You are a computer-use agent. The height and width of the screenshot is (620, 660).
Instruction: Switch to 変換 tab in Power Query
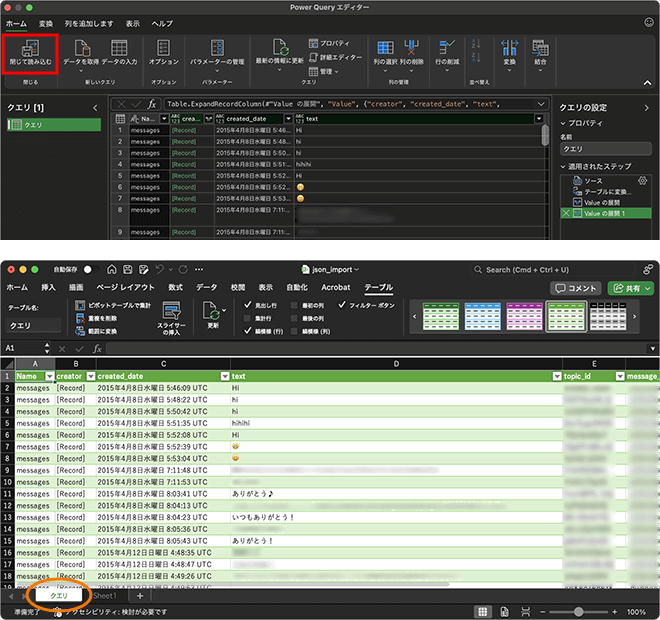pos(46,24)
